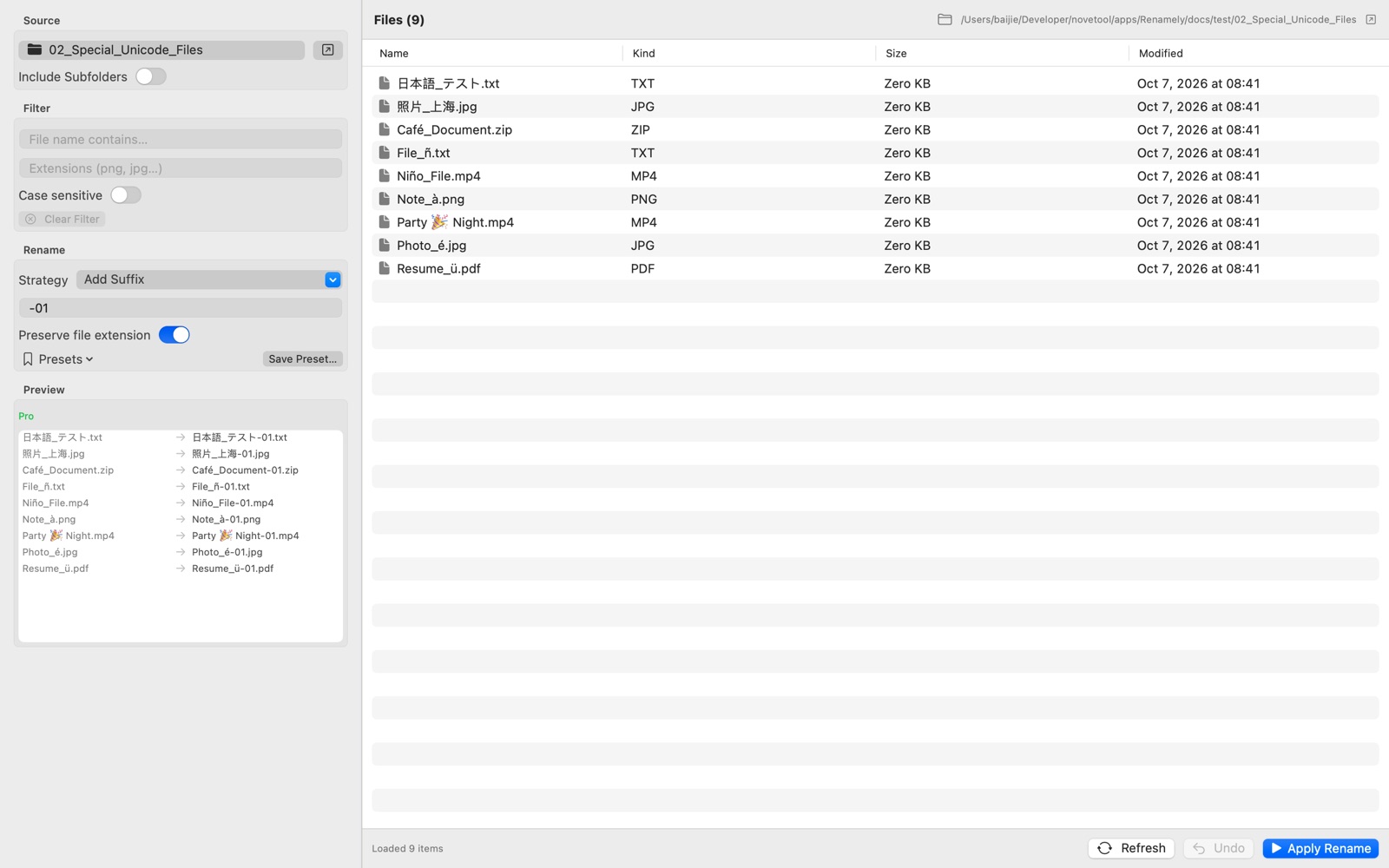Viewport: 1389px width, 868px height.
Task: Enable Case sensitive switch
Action: point(126,195)
